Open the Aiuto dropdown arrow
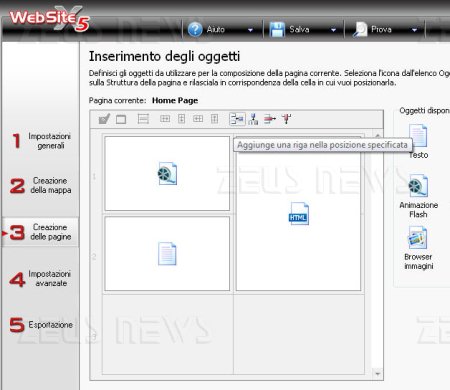 tap(250, 30)
